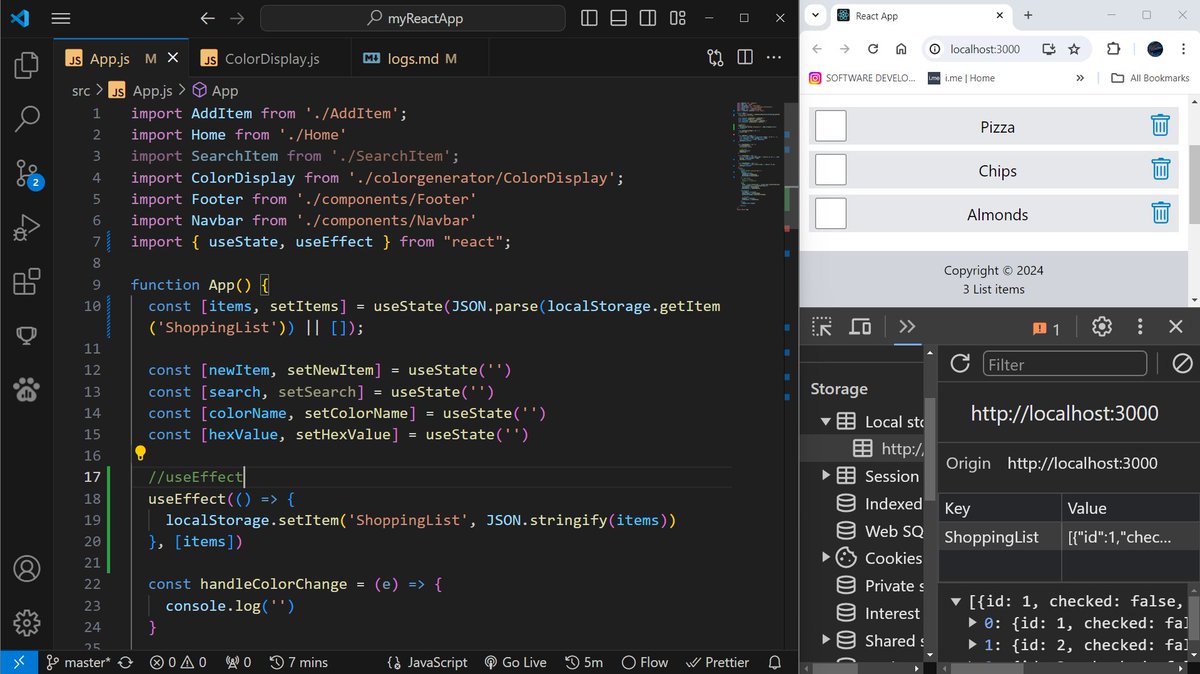Image resolution: width=1200 pixels, height=674 pixels.
Task: Open changes compare icon in editor toolbar
Action: [715, 57]
